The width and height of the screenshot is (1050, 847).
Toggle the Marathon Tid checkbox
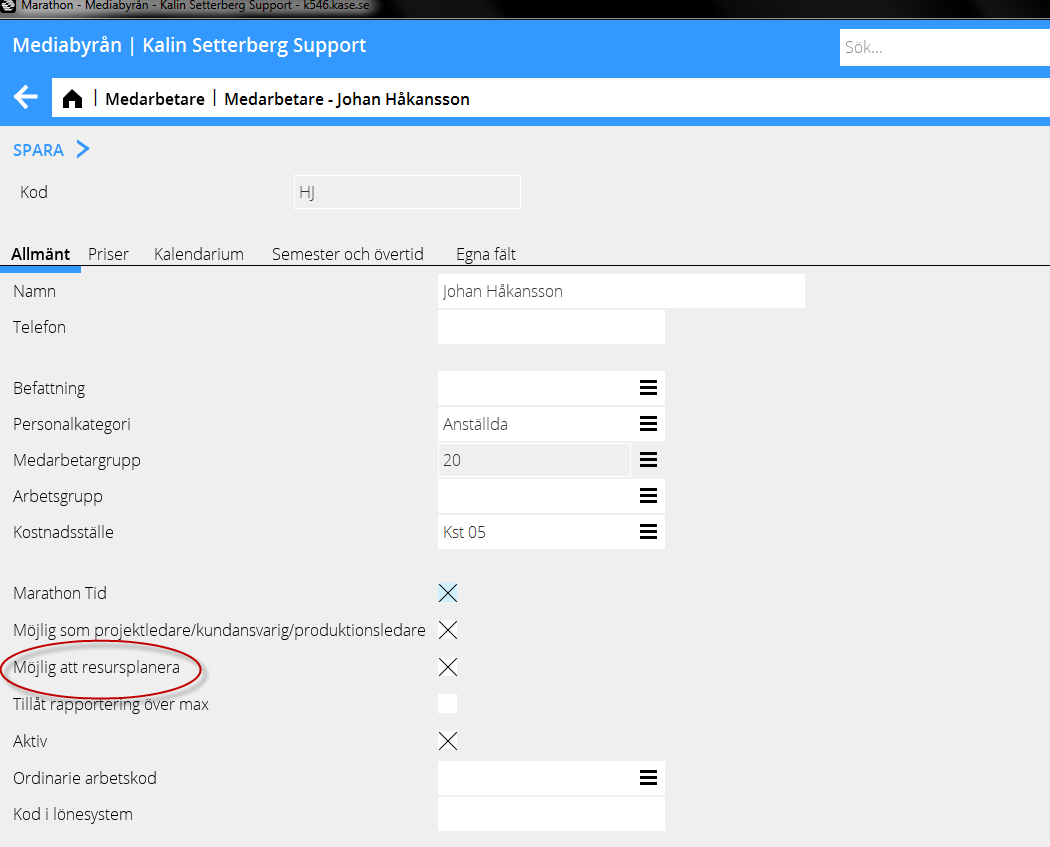point(448,593)
